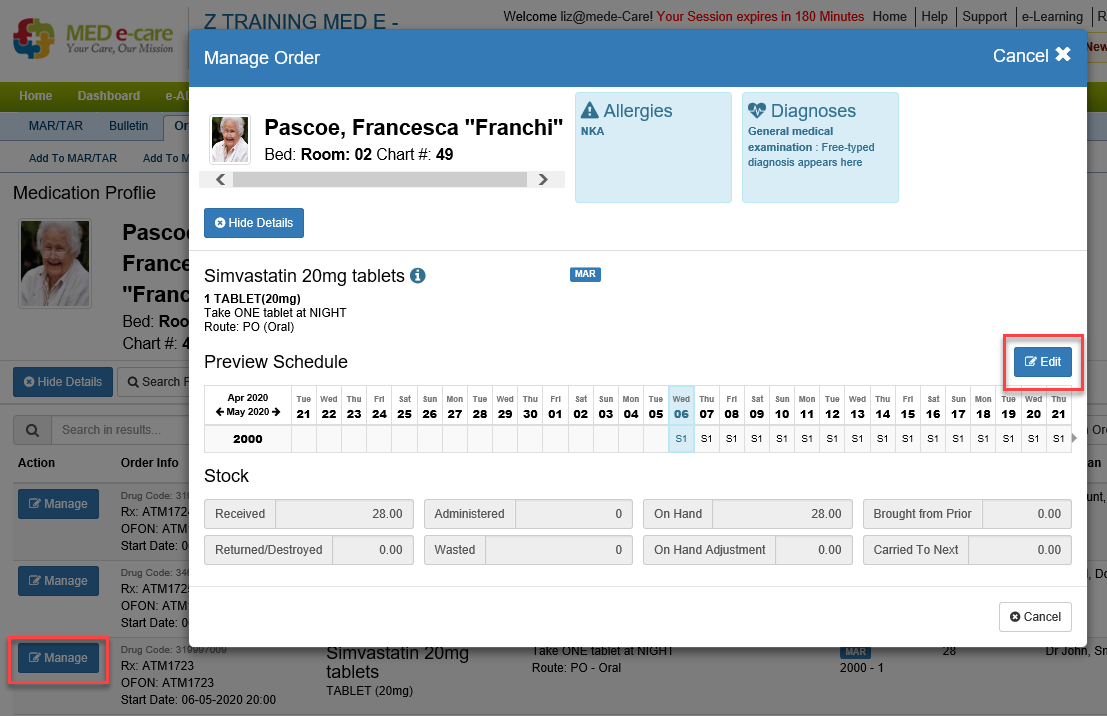Image resolution: width=1107 pixels, height=716 pixels.
Task: Open the Support link in header
Action: coord(984,17)
